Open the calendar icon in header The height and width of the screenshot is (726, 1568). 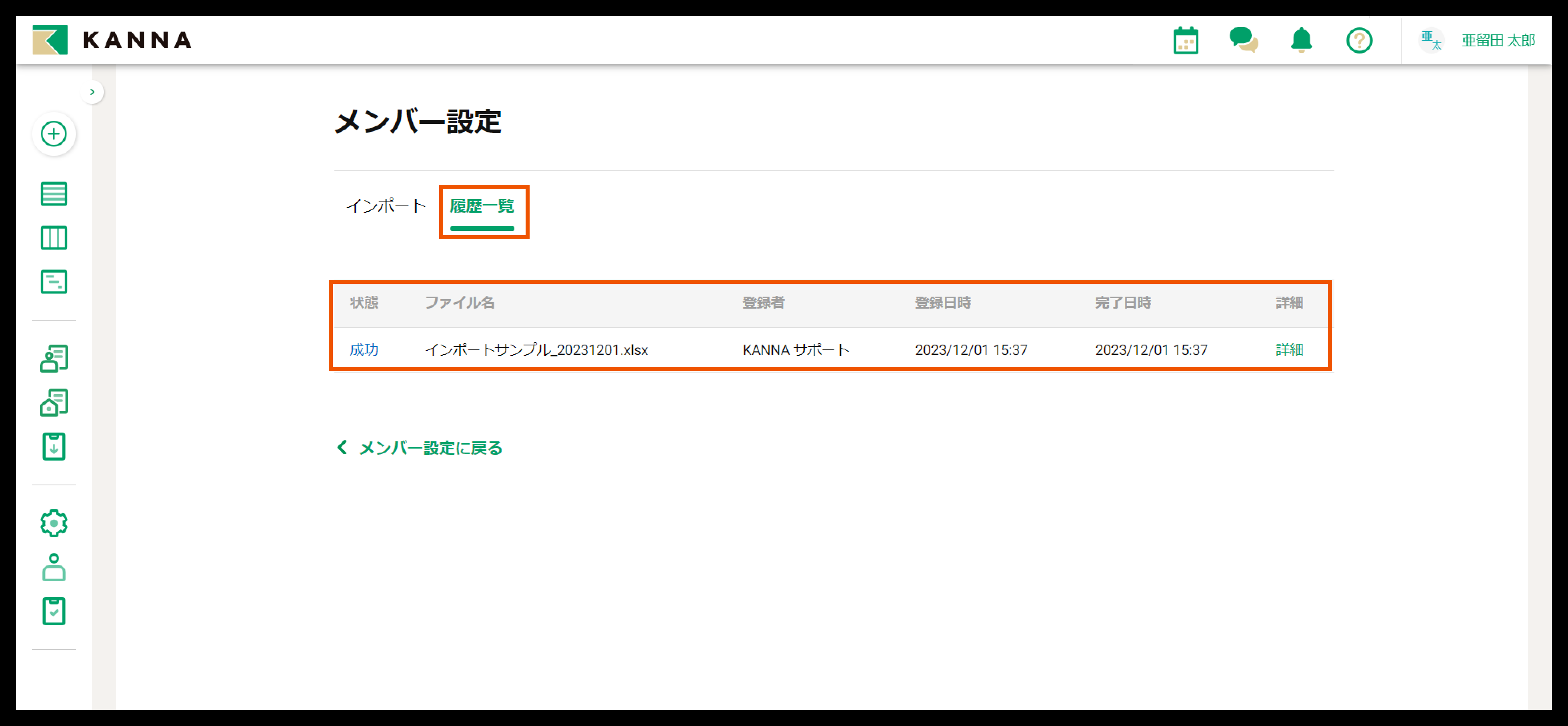click(1185, 41)
